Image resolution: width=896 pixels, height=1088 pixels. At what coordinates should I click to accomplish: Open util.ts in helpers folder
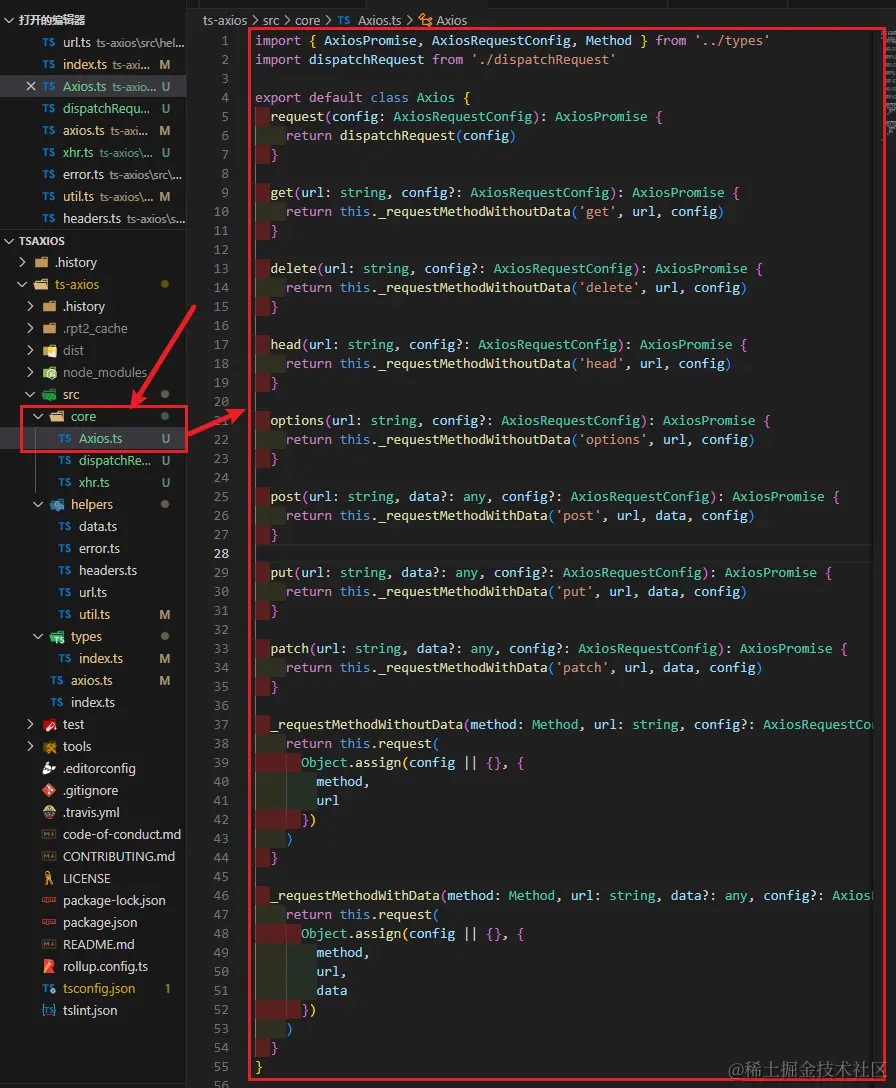(x=93, y=615)
